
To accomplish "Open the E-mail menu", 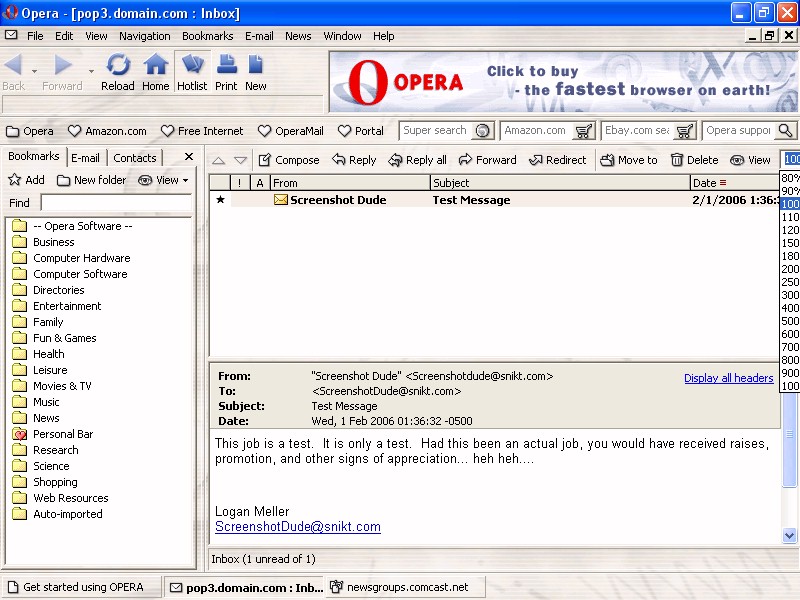I will [x=259, y=36].
